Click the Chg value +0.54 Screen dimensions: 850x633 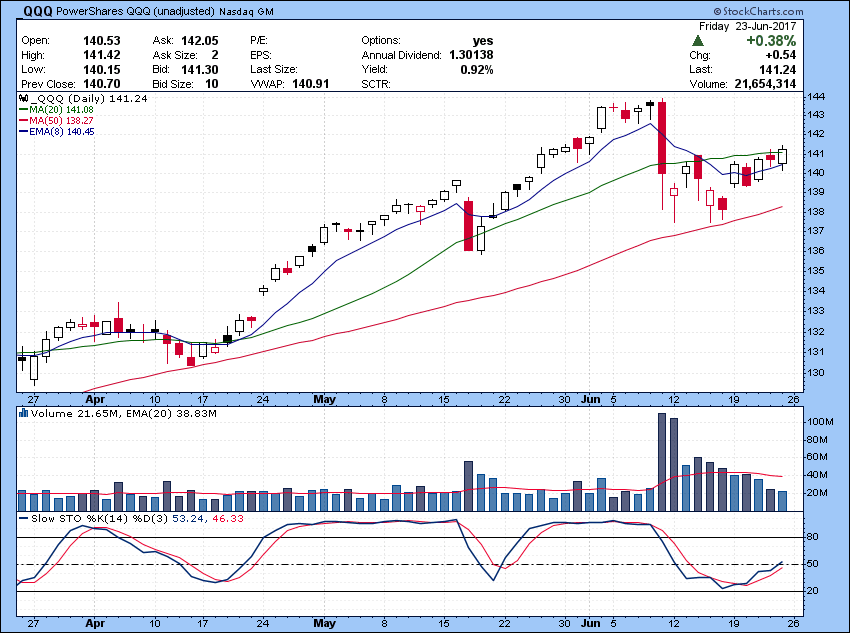tap(781, 55)
